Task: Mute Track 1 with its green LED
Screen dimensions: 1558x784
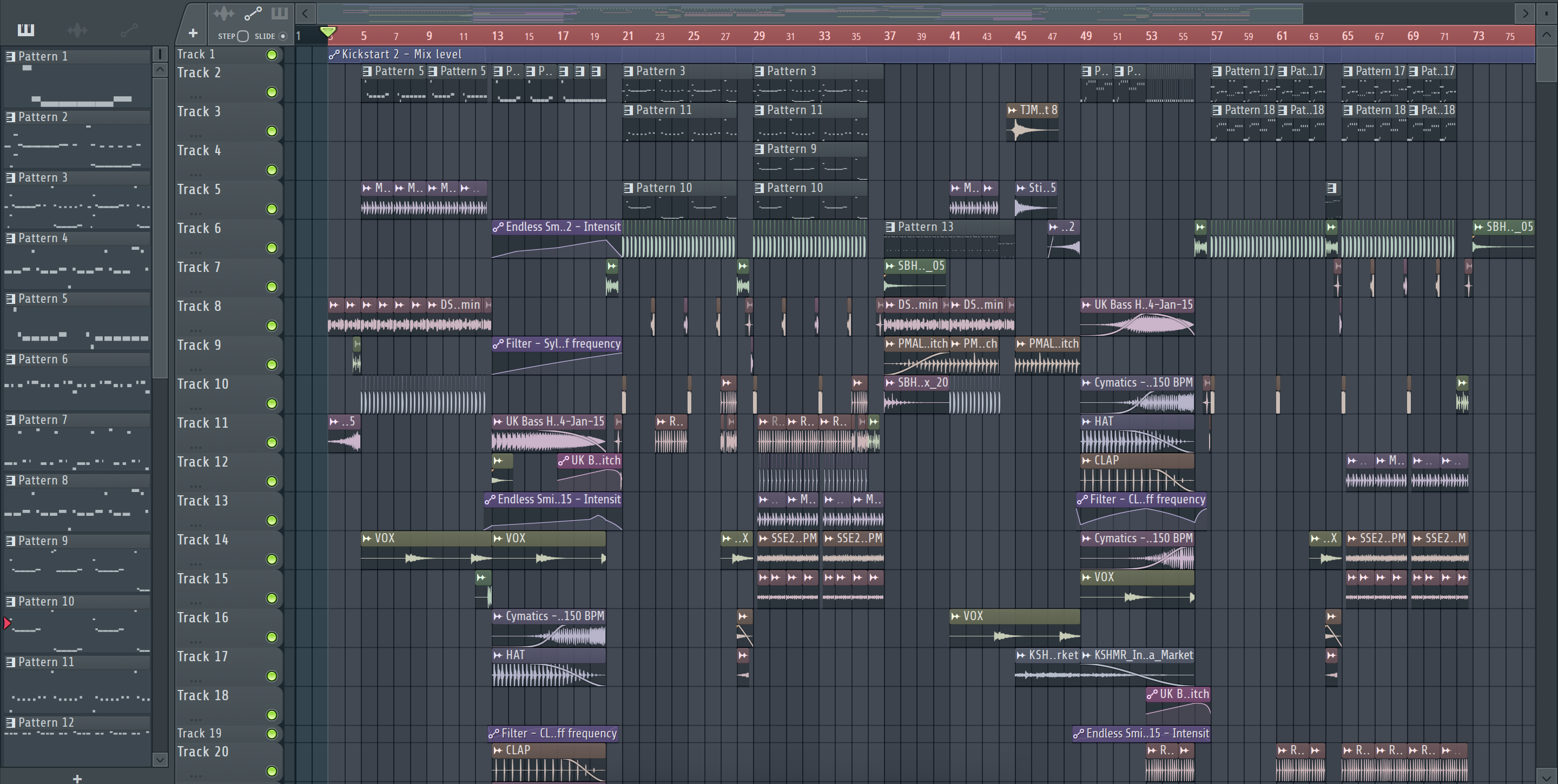Action: [272, 55]
